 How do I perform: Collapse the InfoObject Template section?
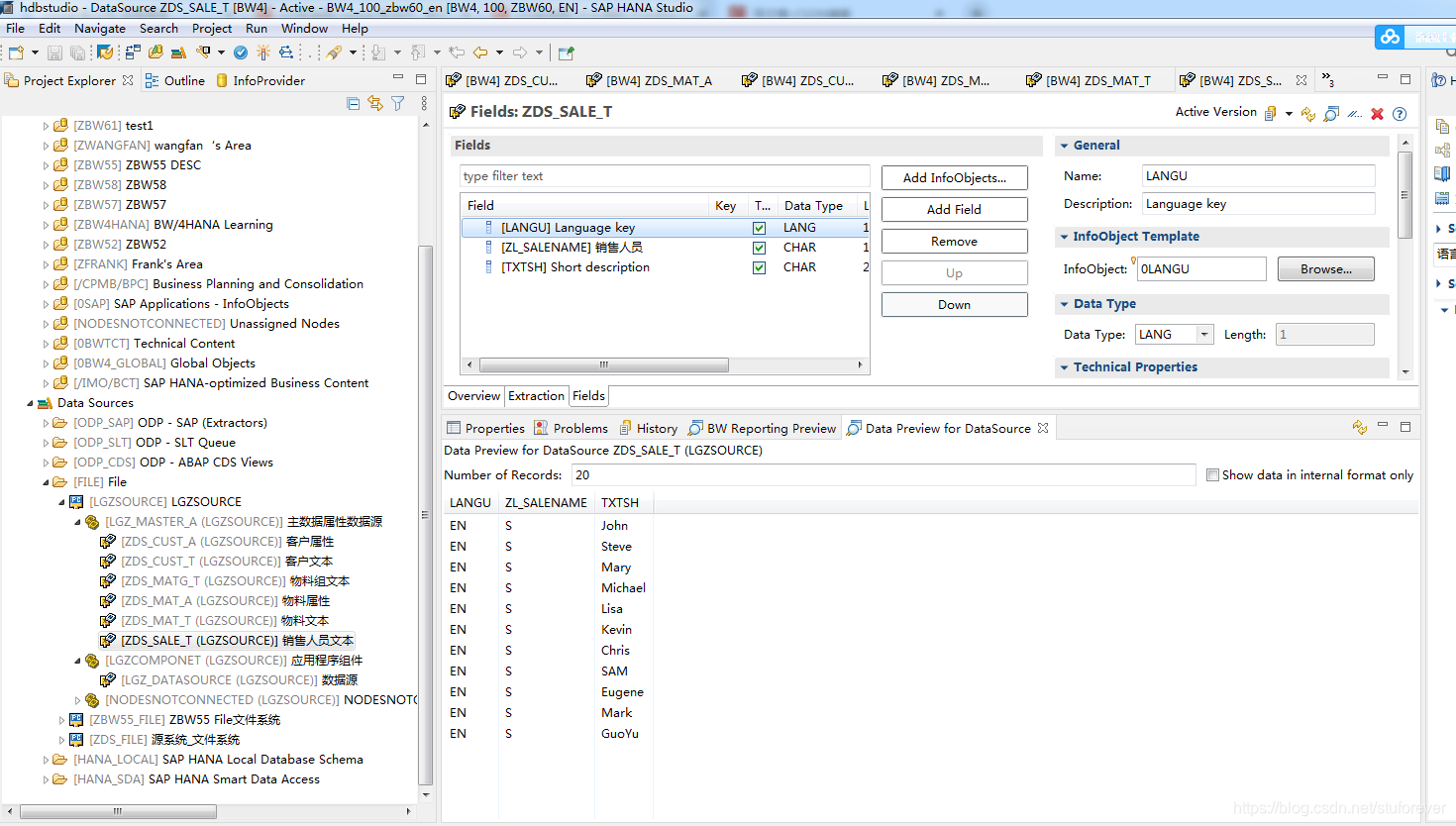[1065, 237]
